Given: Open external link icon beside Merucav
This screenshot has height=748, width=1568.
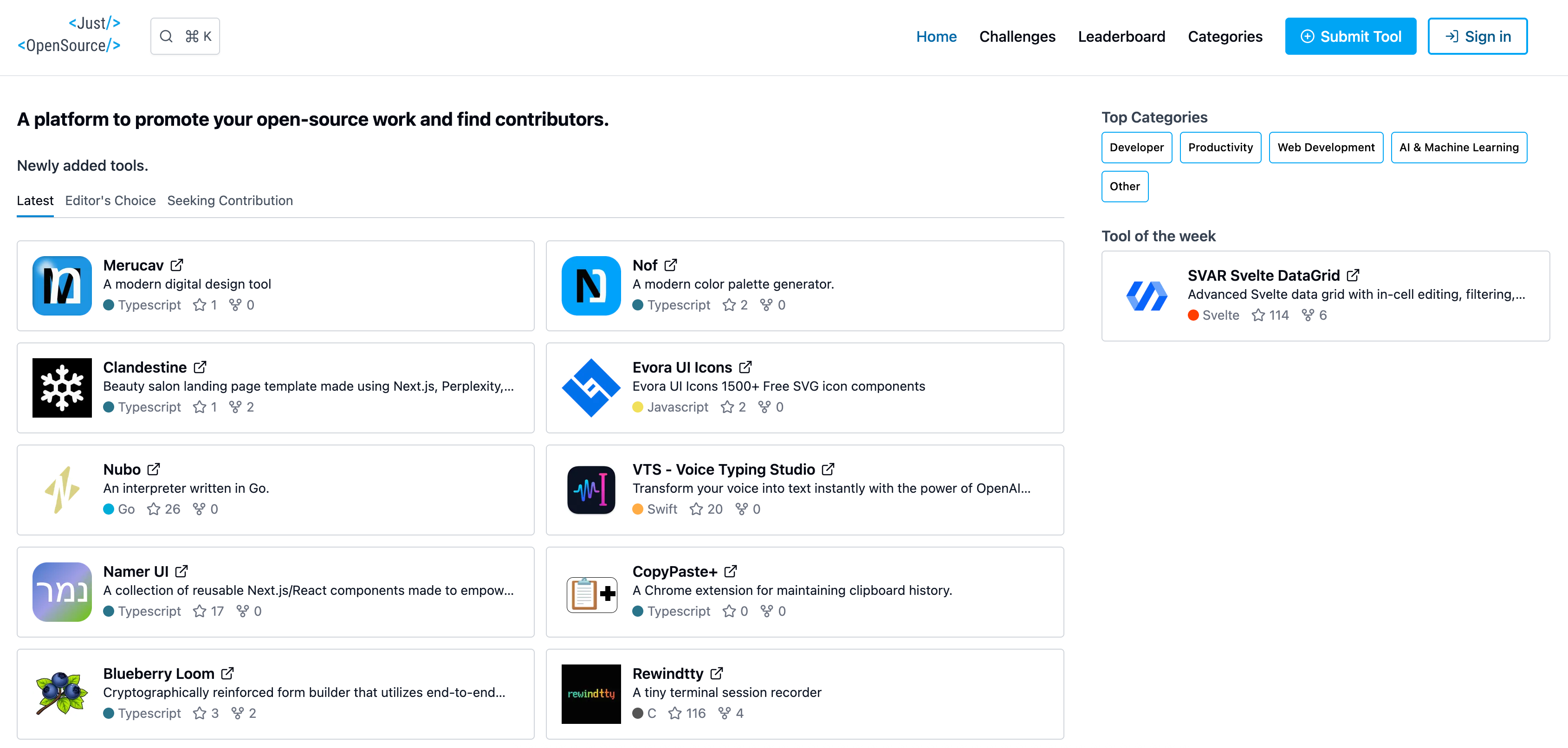Looking at the screenshot, I should [176, 265].
